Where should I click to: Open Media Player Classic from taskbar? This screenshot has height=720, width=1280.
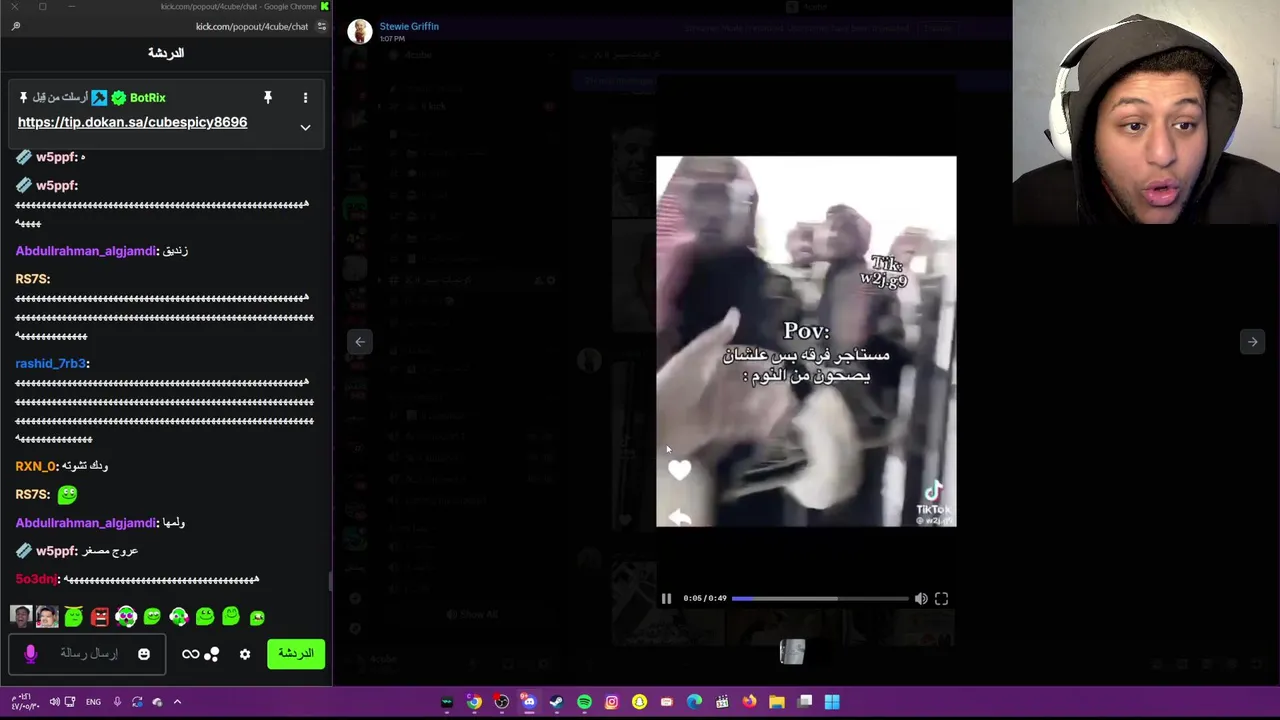tap(722, 702)
